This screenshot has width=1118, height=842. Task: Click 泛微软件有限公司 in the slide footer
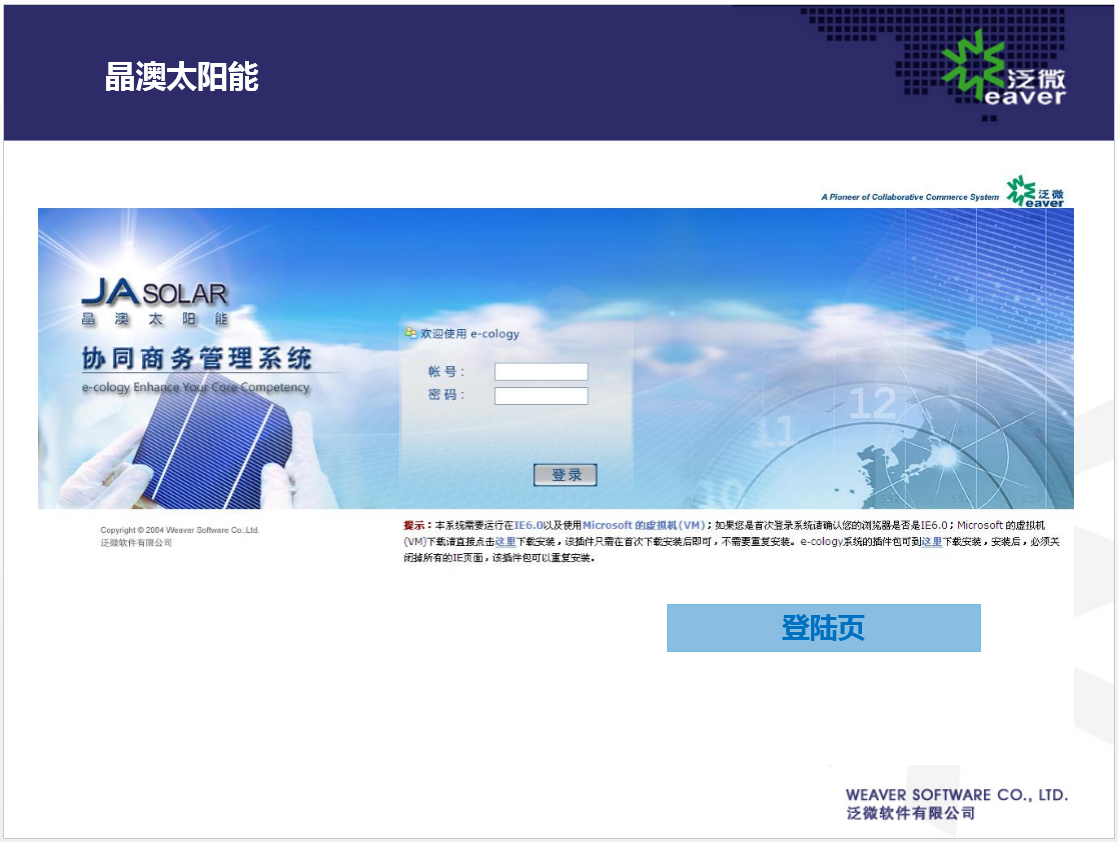coord(911,813)
